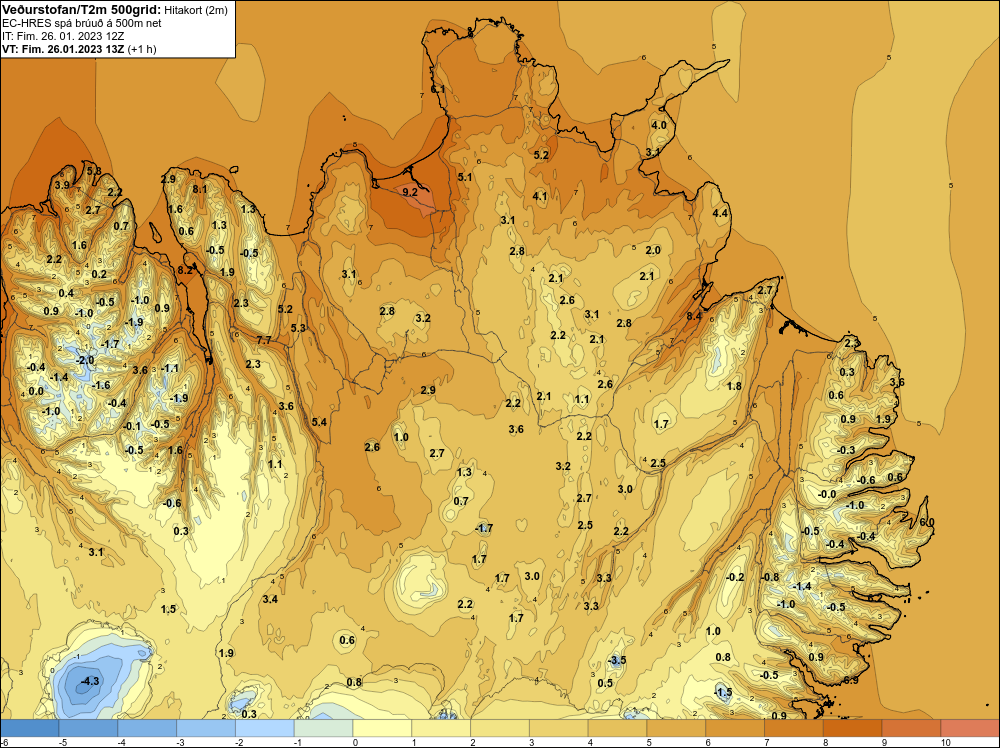Screen dimensions: 1000x748
Task: Click the 10 label on the legend scale
Action: point(946,742)
